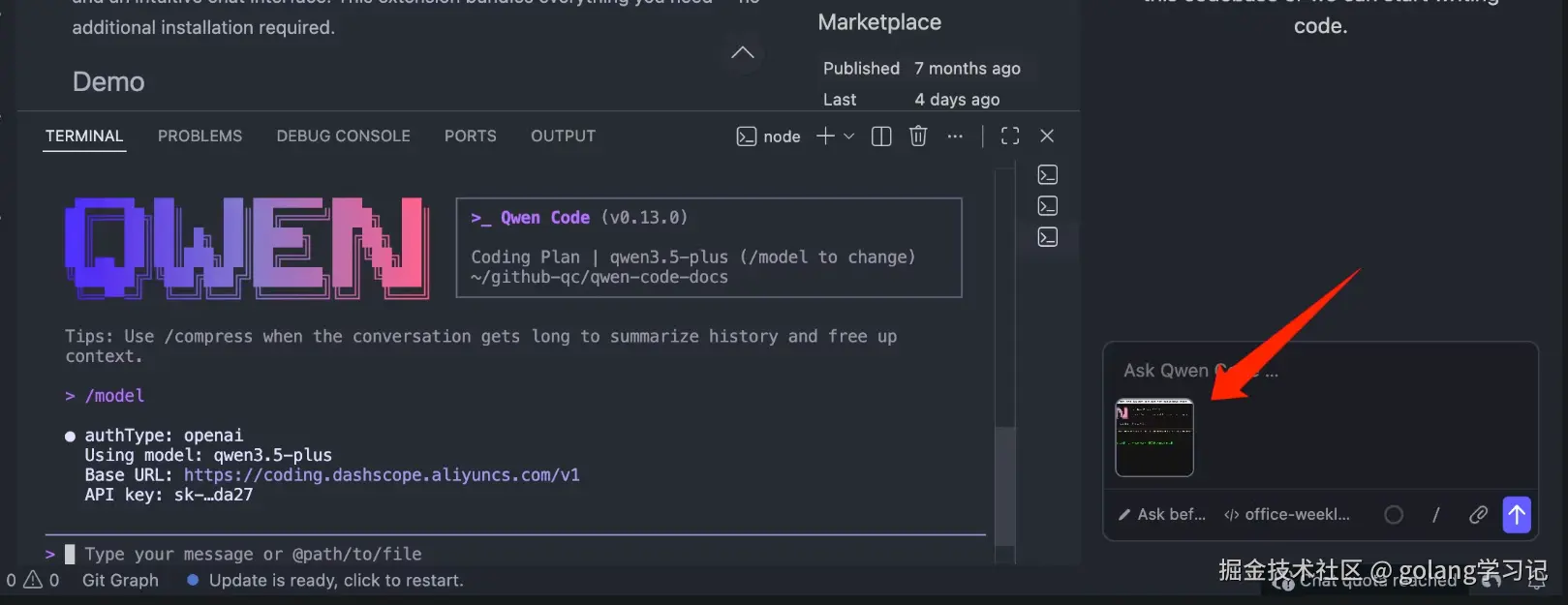1568x605 pixels.
Task: Change the 'Ask bef...' edit mode
Action: pos(1162,515)
